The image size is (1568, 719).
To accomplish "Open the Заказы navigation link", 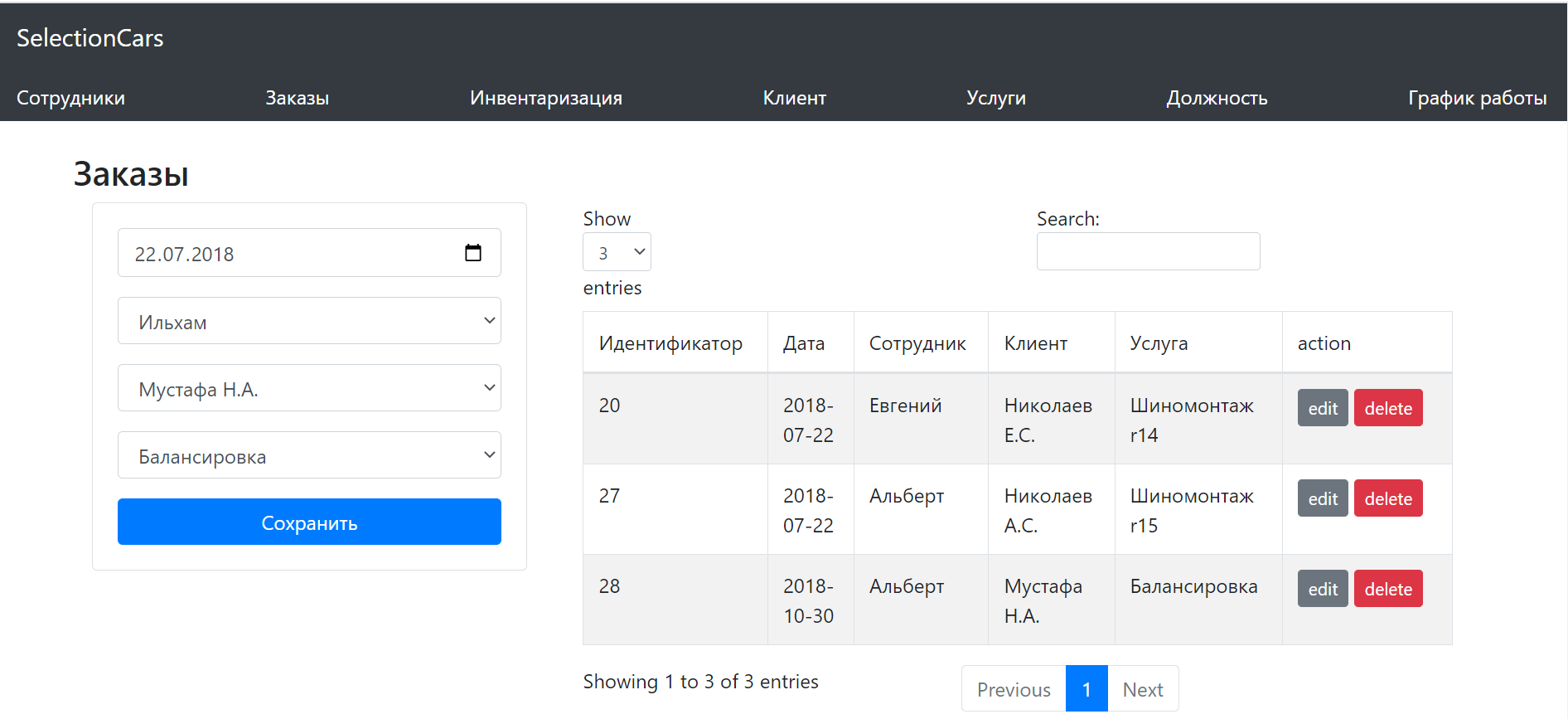I will (x=298, y=98).
